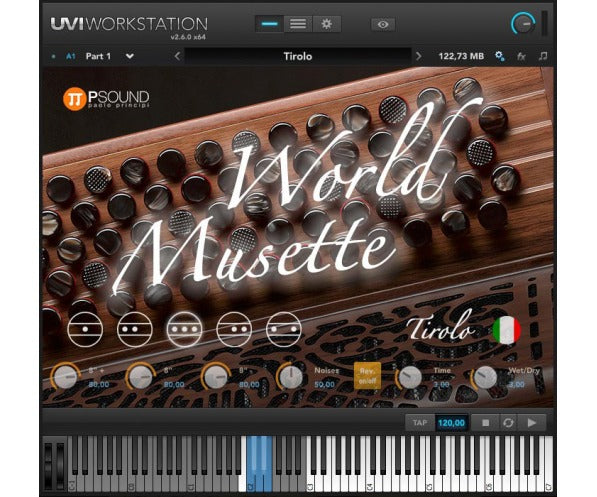
Task: Start playback with the play button
Action: tap(532, 423)
